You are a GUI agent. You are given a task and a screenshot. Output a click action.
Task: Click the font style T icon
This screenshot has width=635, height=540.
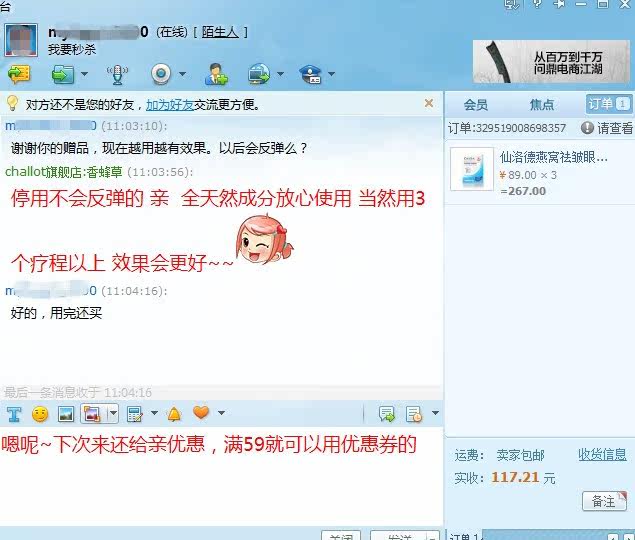click(x=14, y=414)
